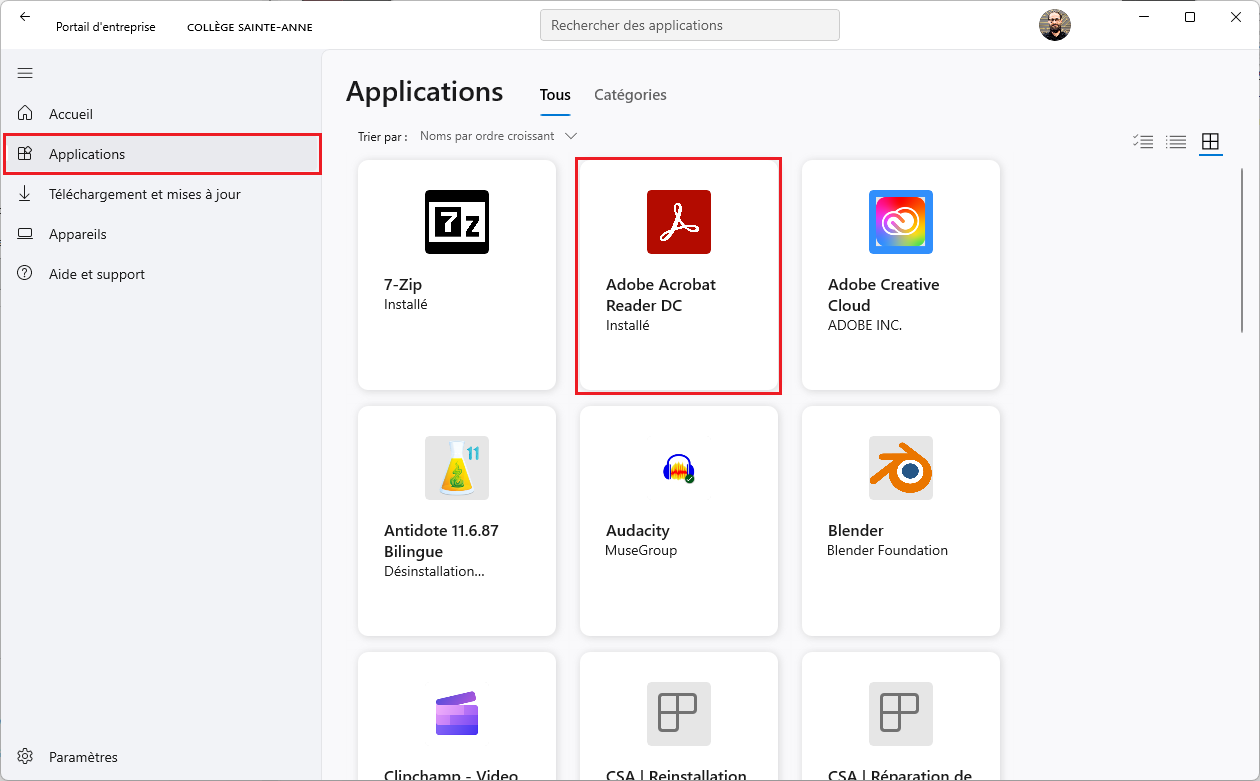Switch to grid tile view
The image size is (1260, 781).
[1210, 142]
